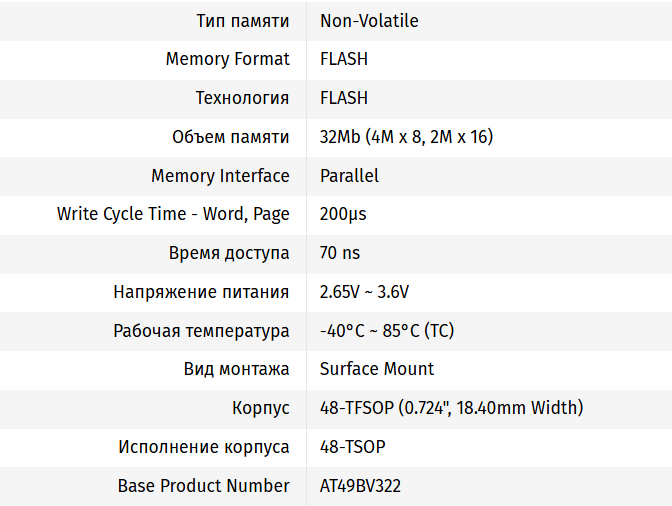Click the '32Mb (4M x 8, 2M x 16)' value
The image size is (672, 506).
click(x=406, y=137)
